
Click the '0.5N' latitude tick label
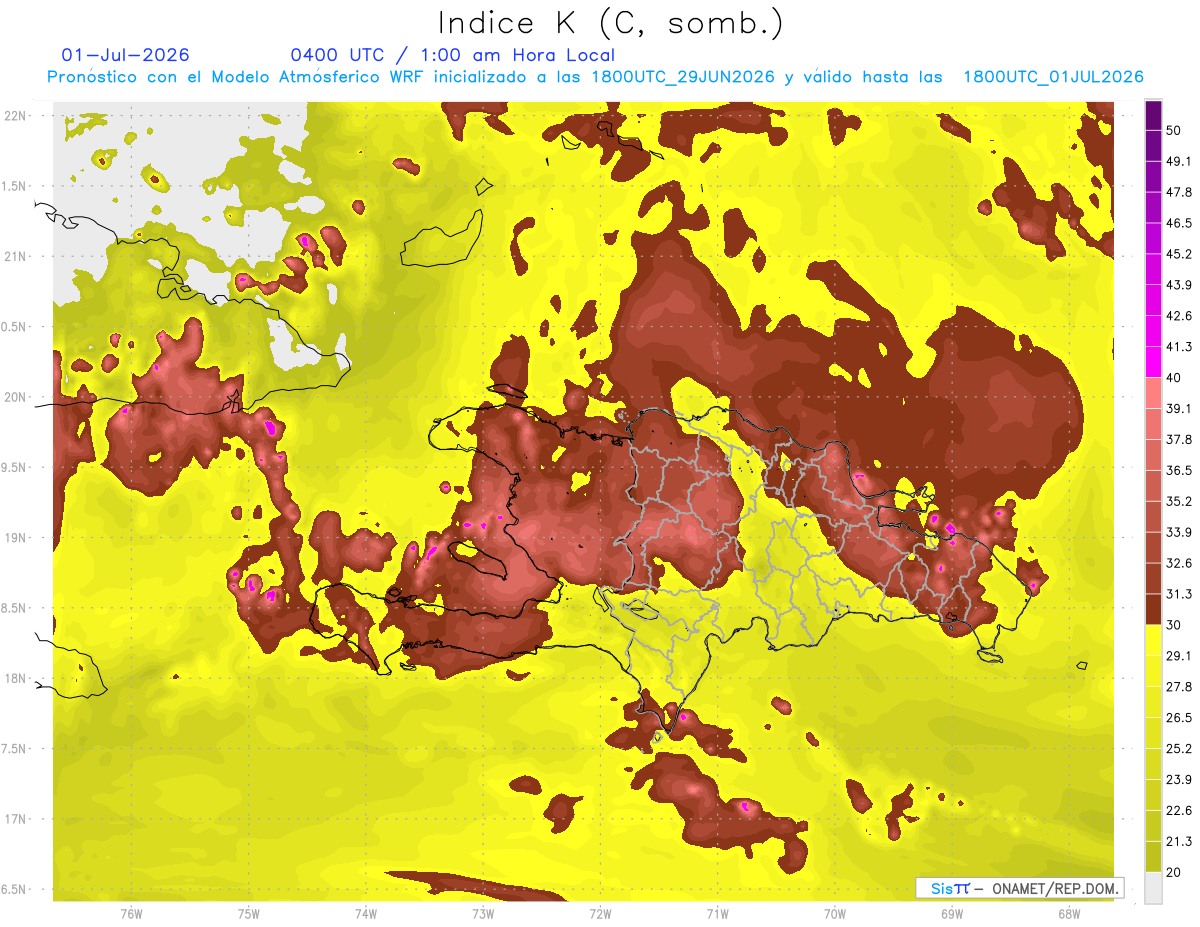point(14,327)
